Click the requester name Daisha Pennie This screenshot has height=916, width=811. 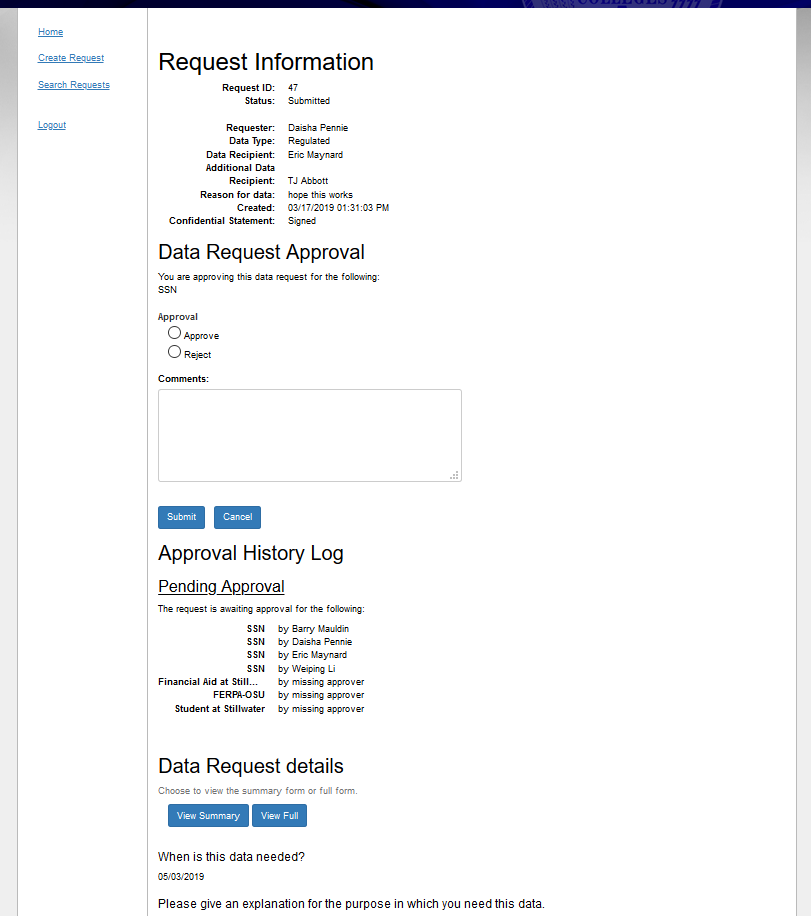[x=318, y=128]
